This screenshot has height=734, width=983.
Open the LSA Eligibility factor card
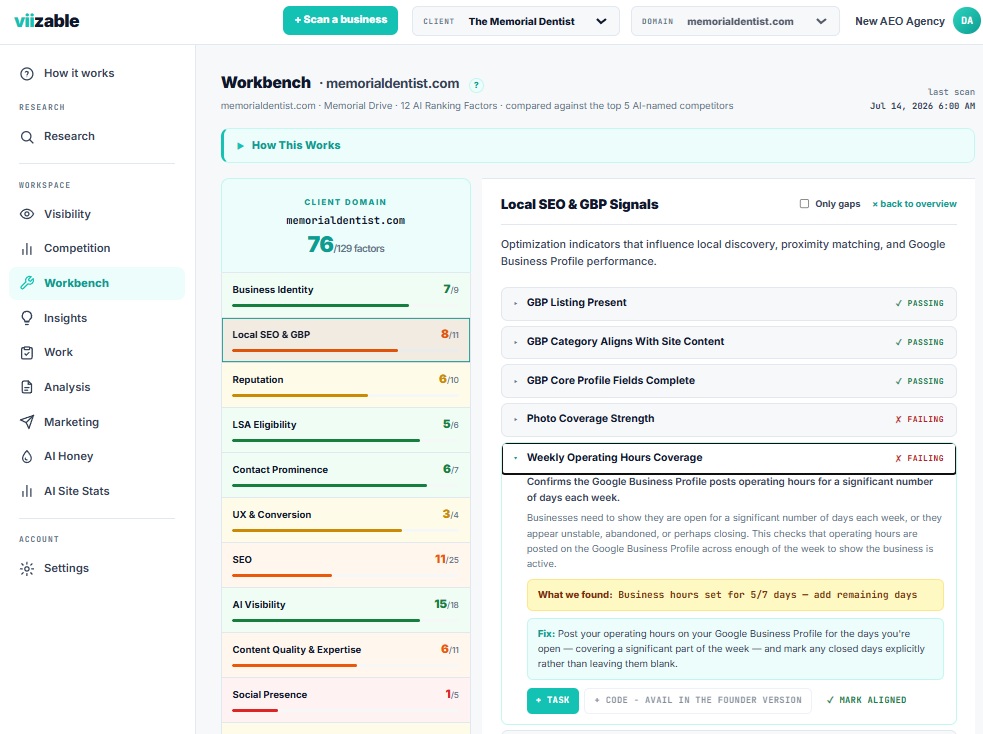[x=345, y=430]
